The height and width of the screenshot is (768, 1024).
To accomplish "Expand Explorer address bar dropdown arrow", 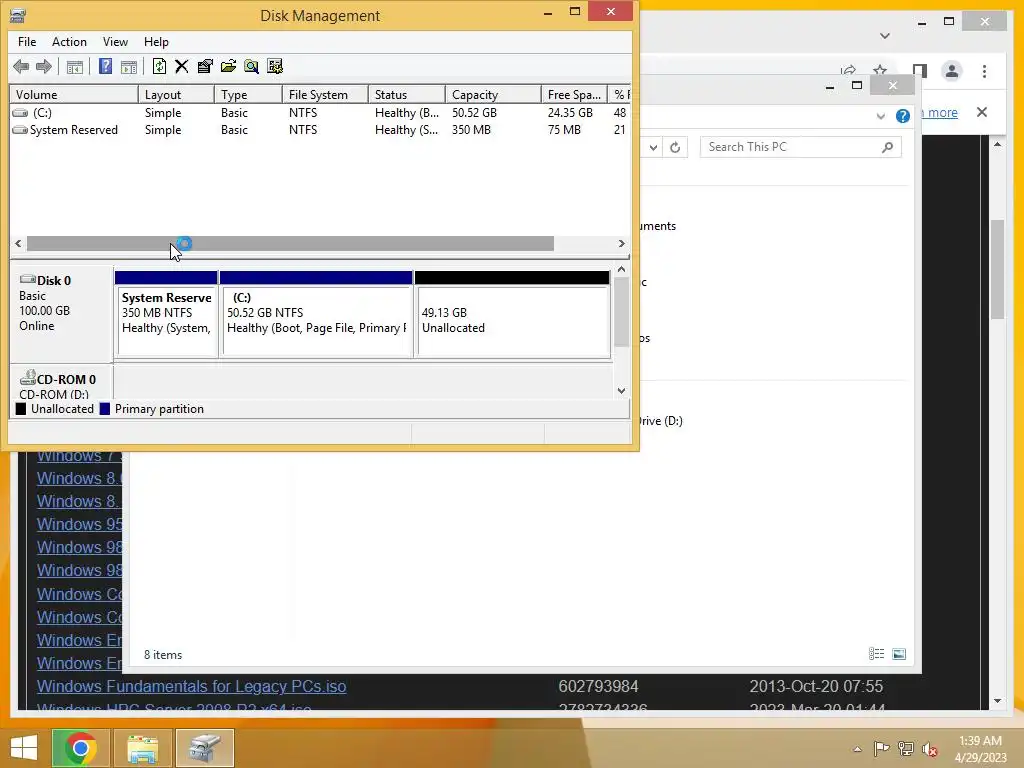I will tap(653, 148).
